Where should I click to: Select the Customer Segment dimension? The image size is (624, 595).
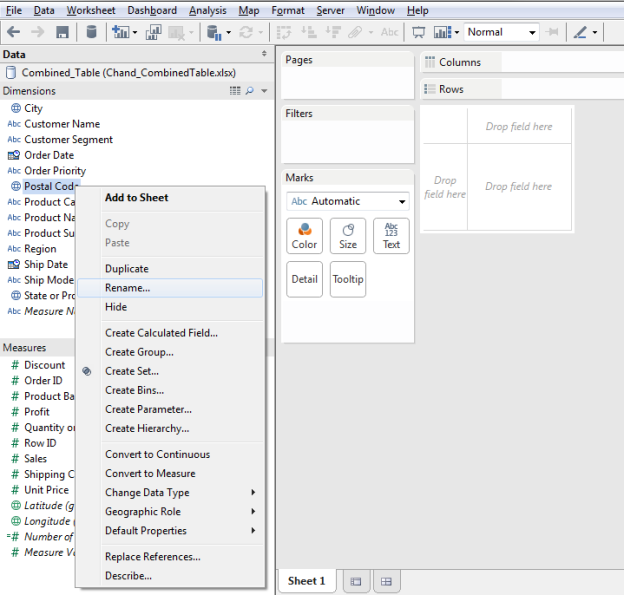[68, 139]
